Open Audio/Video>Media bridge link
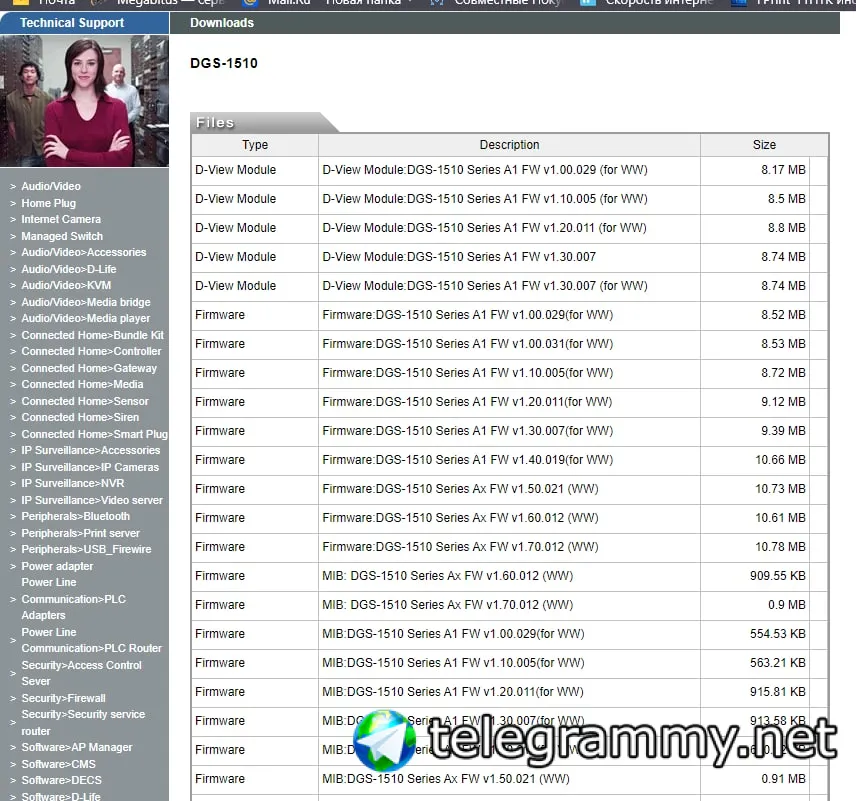 click(86, 302)
